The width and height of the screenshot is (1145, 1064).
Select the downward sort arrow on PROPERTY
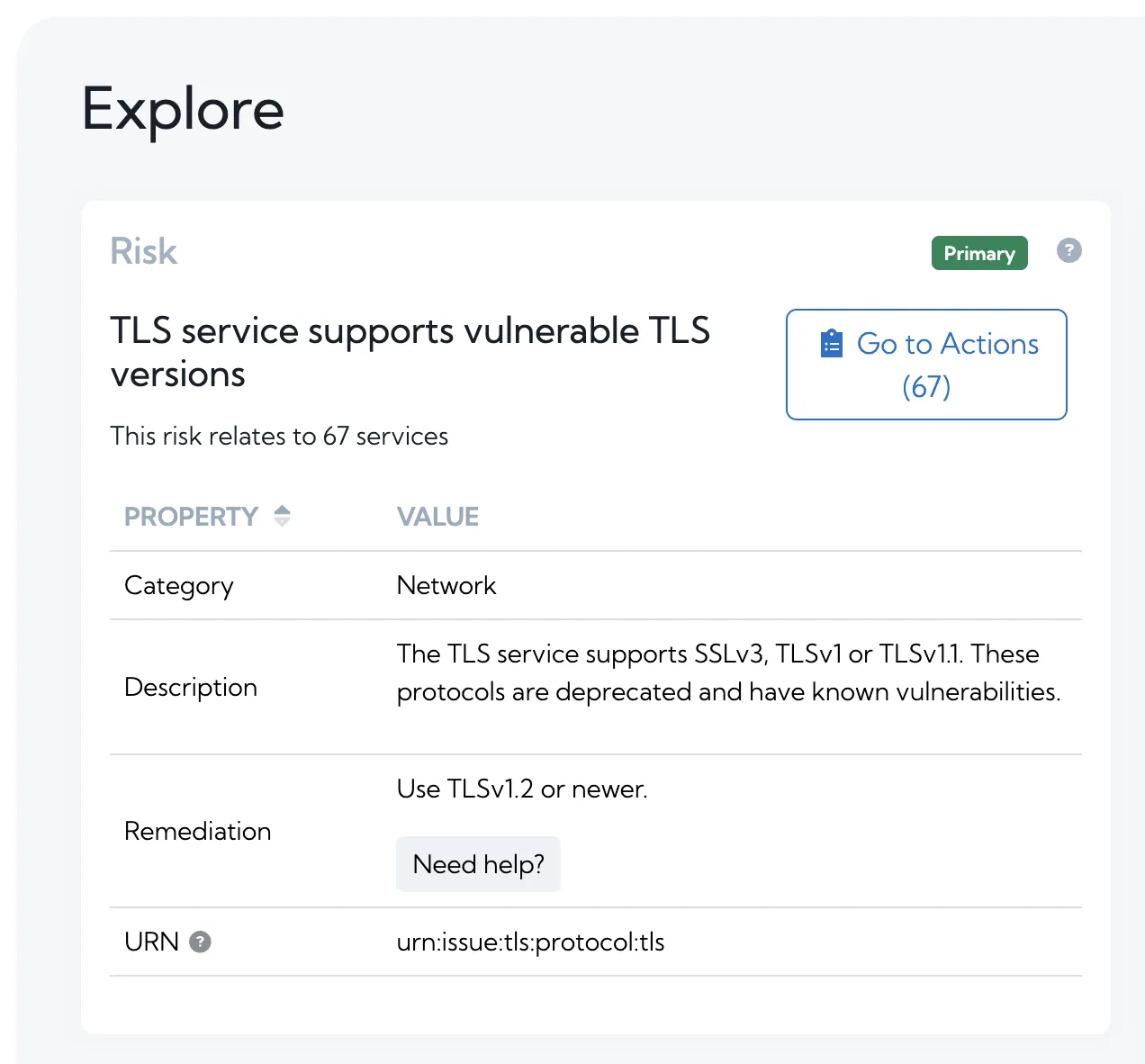coord(282,522)
